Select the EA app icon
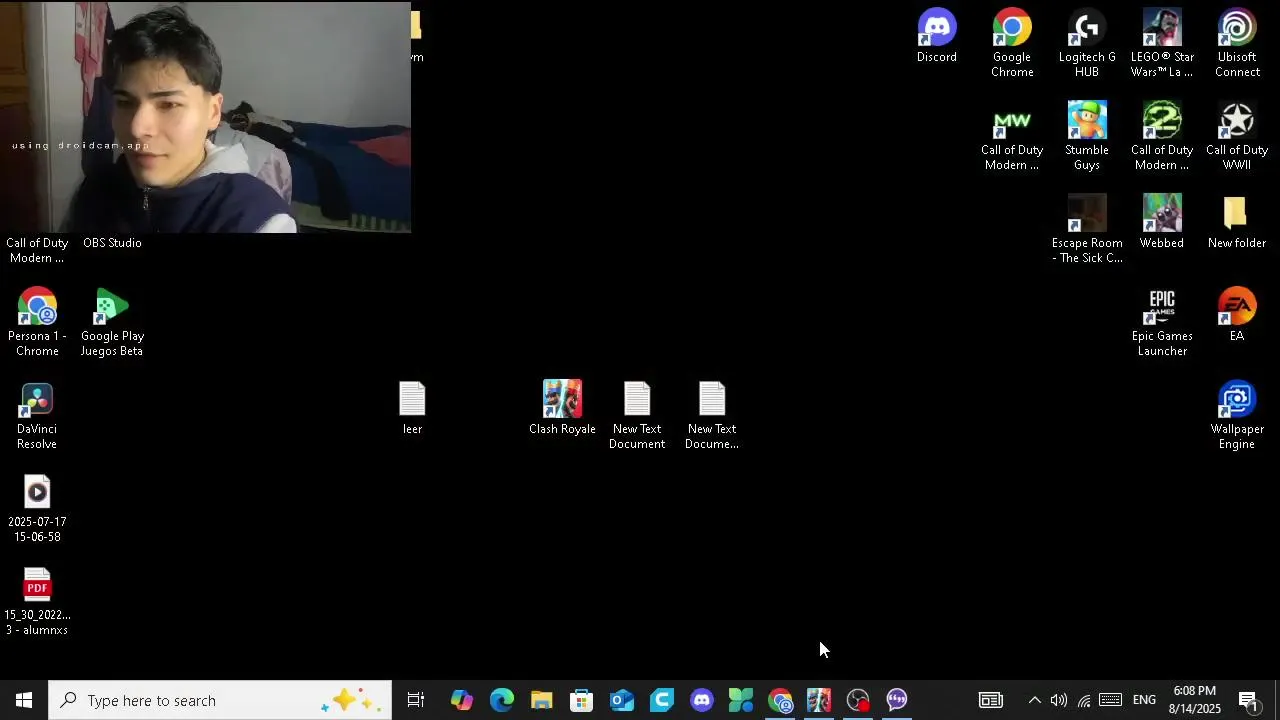 1237,316
